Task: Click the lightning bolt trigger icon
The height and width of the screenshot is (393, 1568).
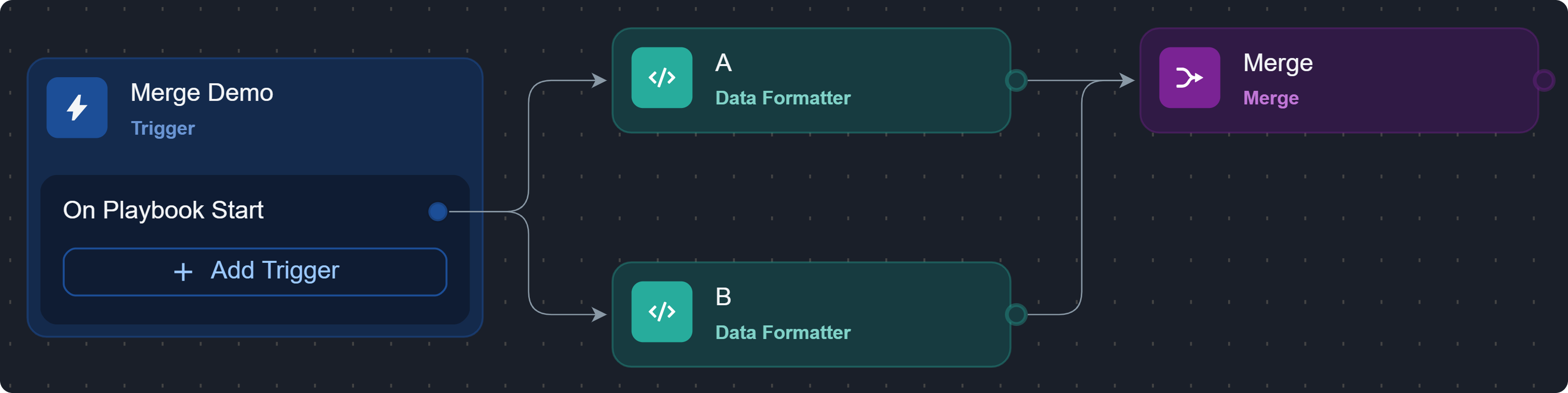Action: coord(77,107)
